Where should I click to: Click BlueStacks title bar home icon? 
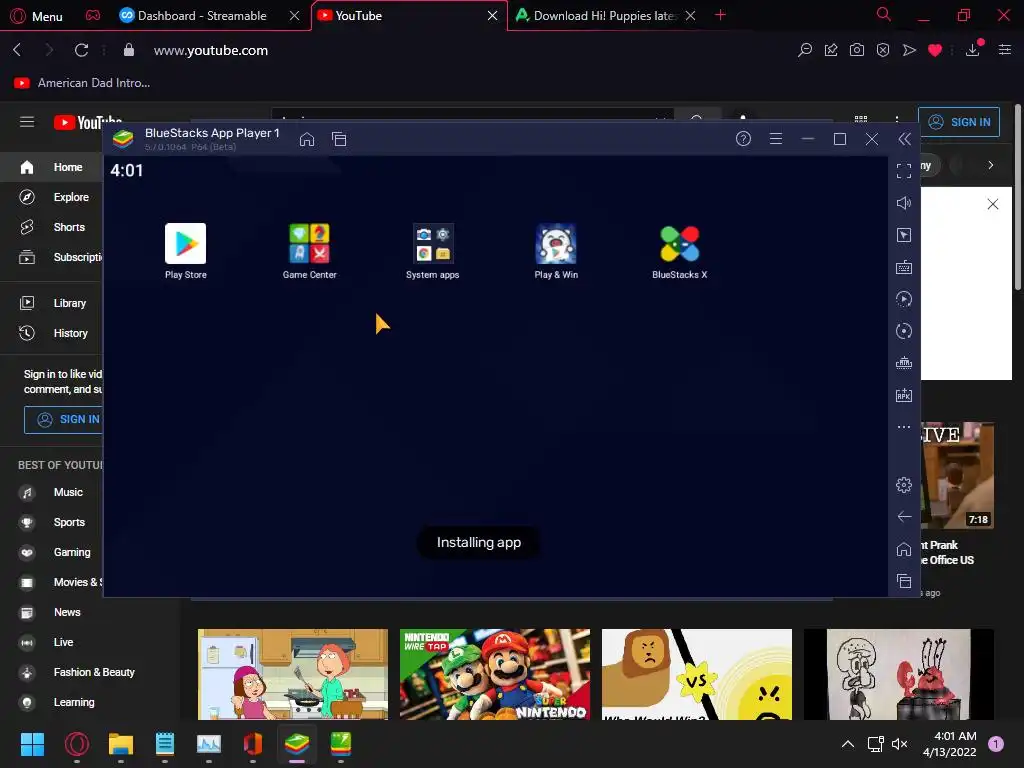(x=307, y=139)
